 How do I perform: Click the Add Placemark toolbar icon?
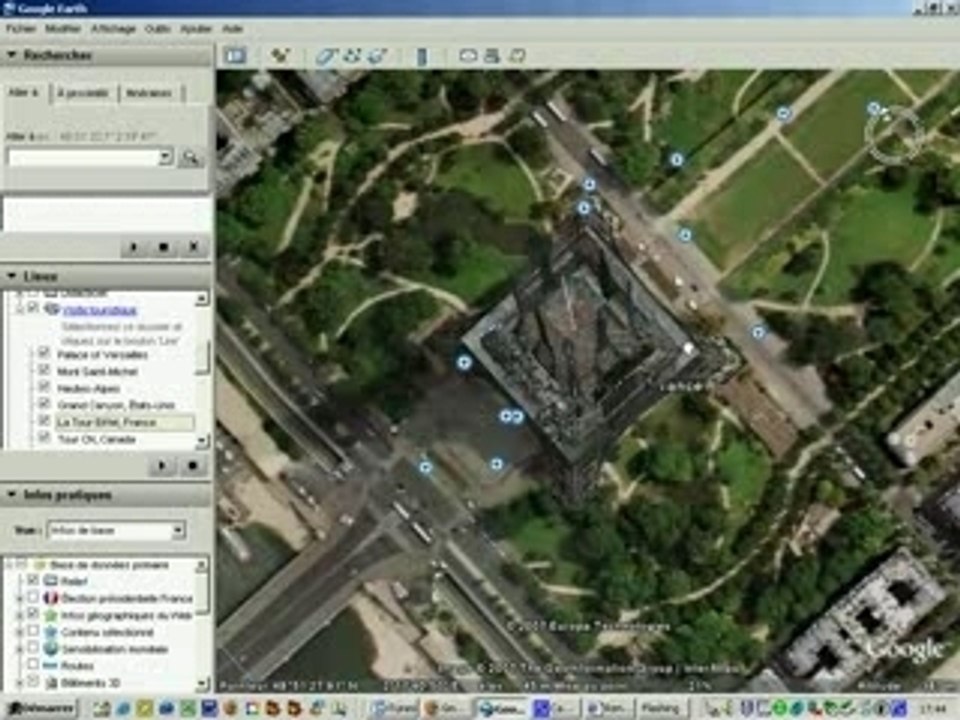[280, 56]
